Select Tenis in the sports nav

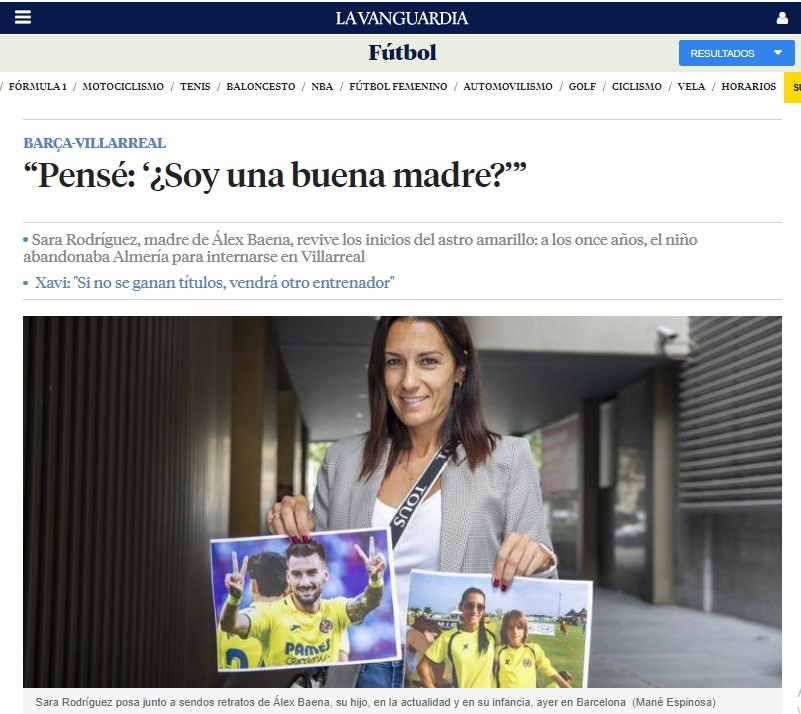pos(195,86)
